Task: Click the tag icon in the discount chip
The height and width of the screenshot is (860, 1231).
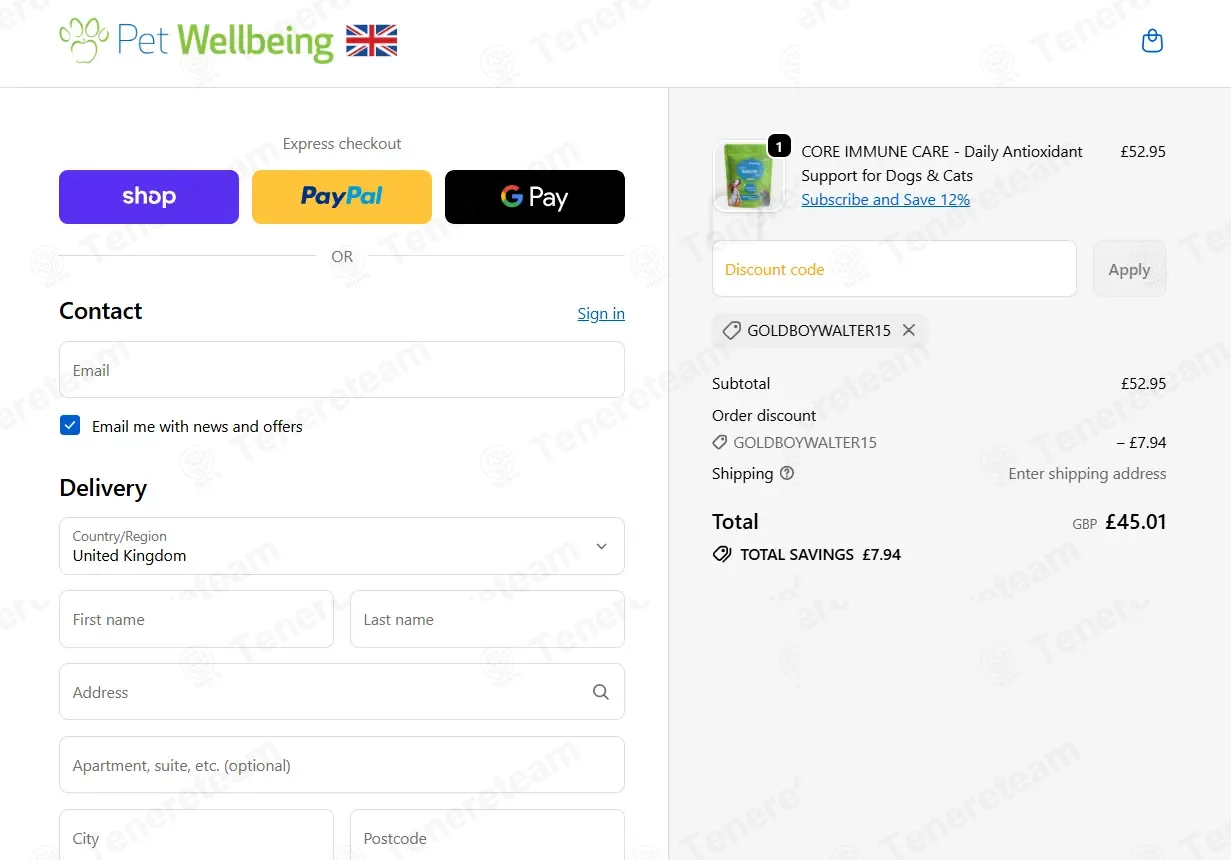Action: 732,330
